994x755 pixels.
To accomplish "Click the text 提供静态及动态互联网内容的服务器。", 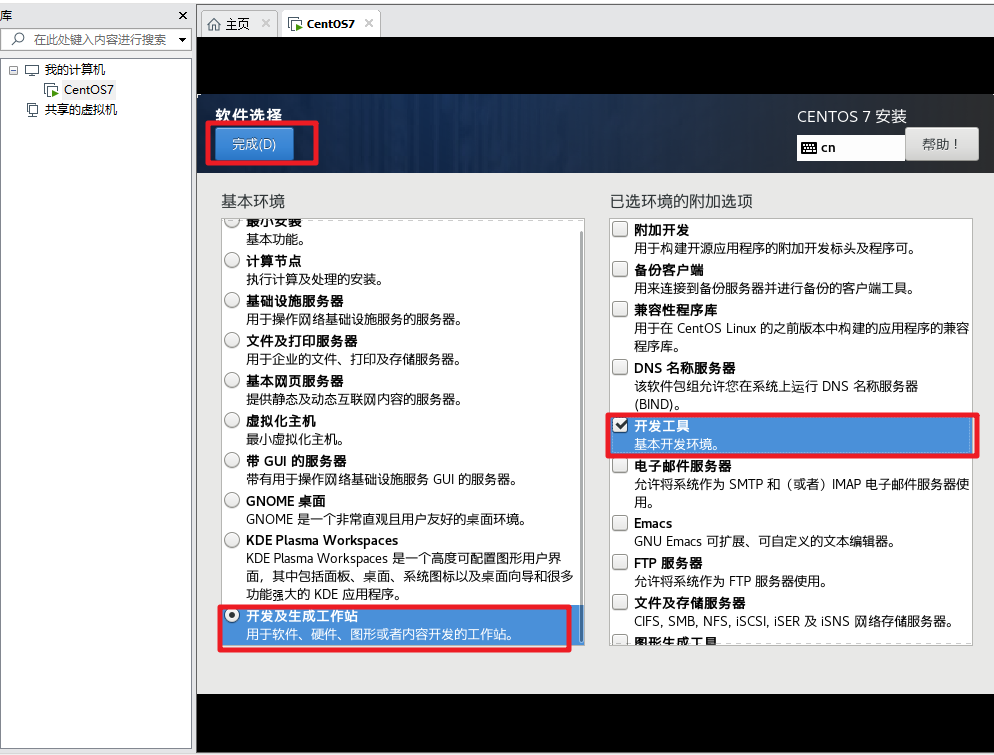I will click(x=354, y=399).
